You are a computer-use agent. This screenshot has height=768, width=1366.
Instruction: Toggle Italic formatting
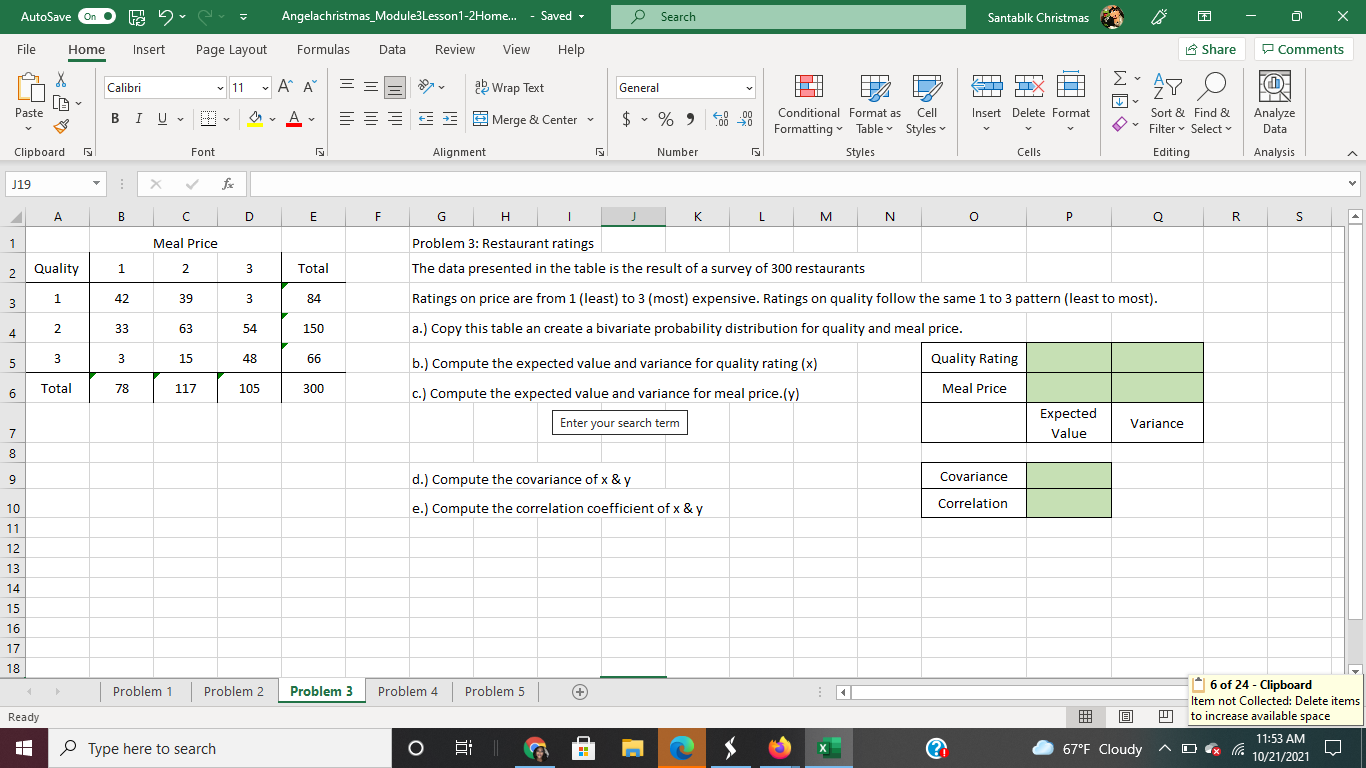click(139, 120)
